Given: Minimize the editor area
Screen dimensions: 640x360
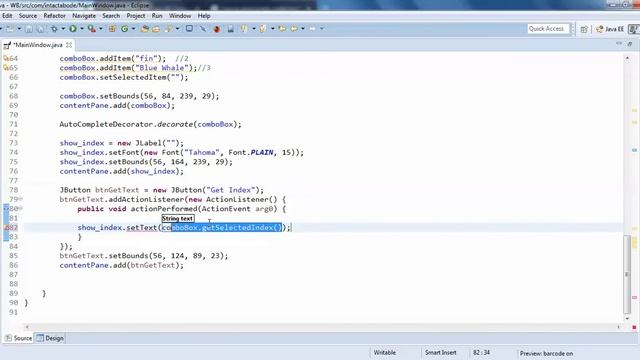Looking at the screenshot, I should (x=619, y=44).
